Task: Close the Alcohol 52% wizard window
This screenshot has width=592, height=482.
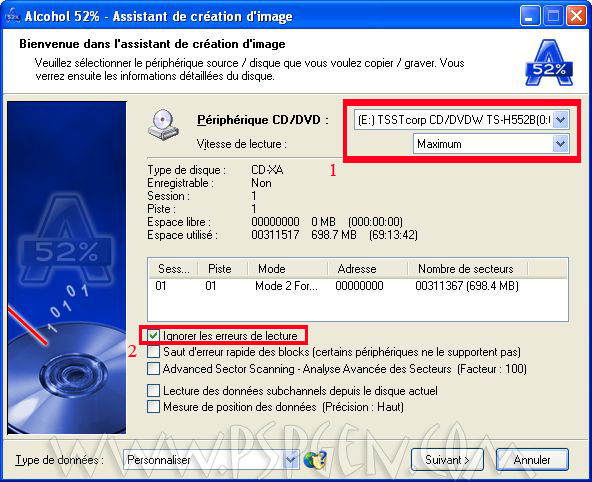Action: 577,16
